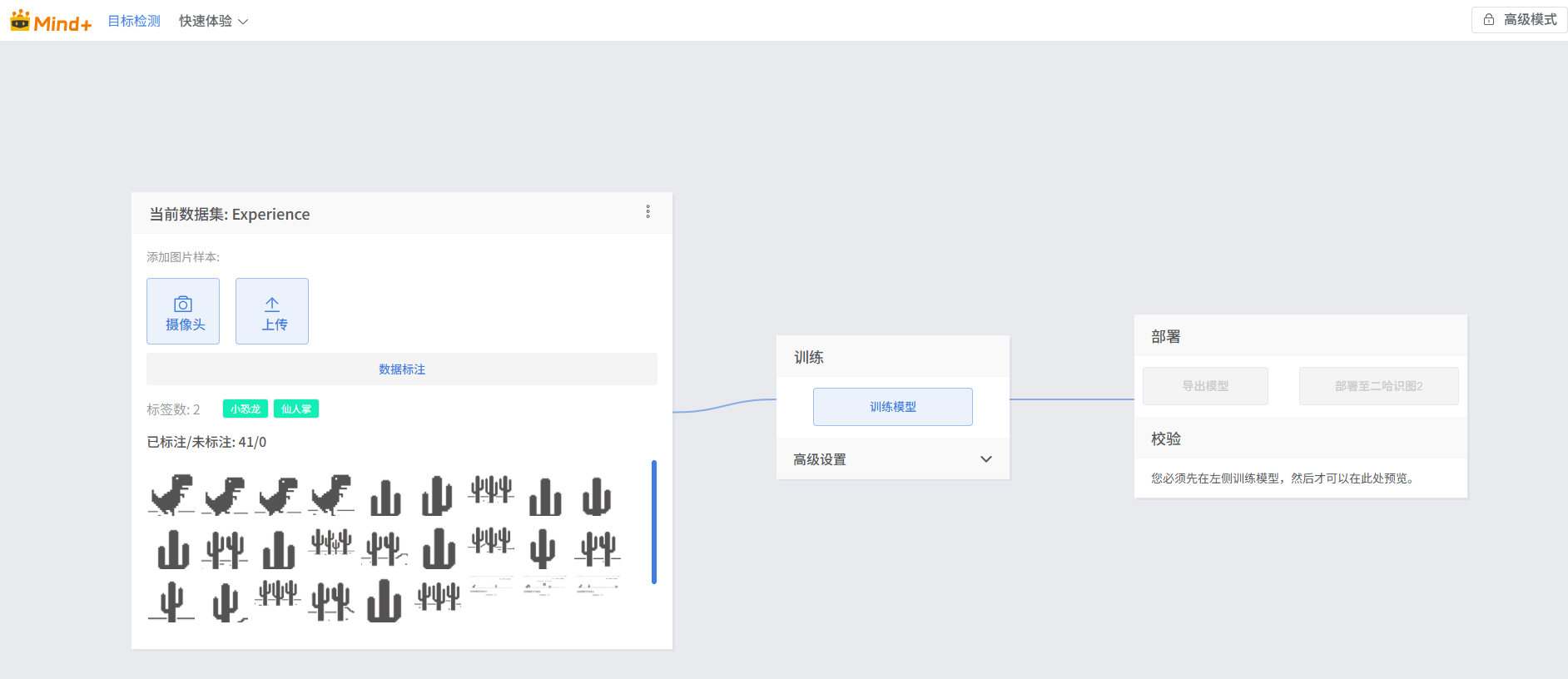Click the upload image icon
This screenshot has width=1568, height=679.
click(272, 305)
